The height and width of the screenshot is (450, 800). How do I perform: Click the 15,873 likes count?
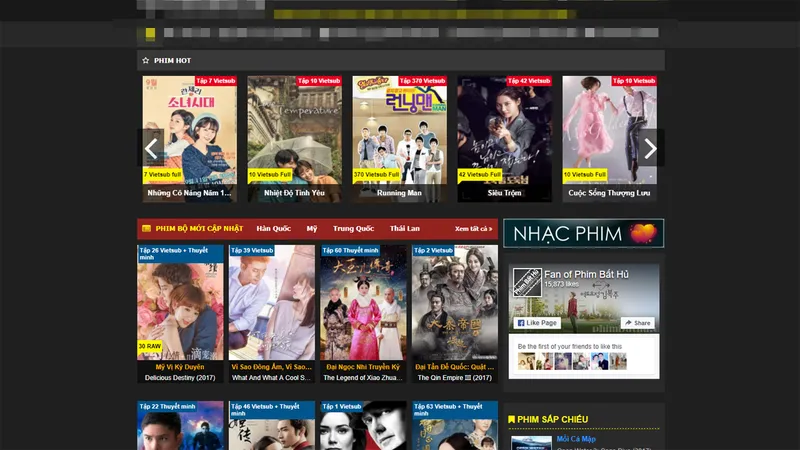point(561,284)
